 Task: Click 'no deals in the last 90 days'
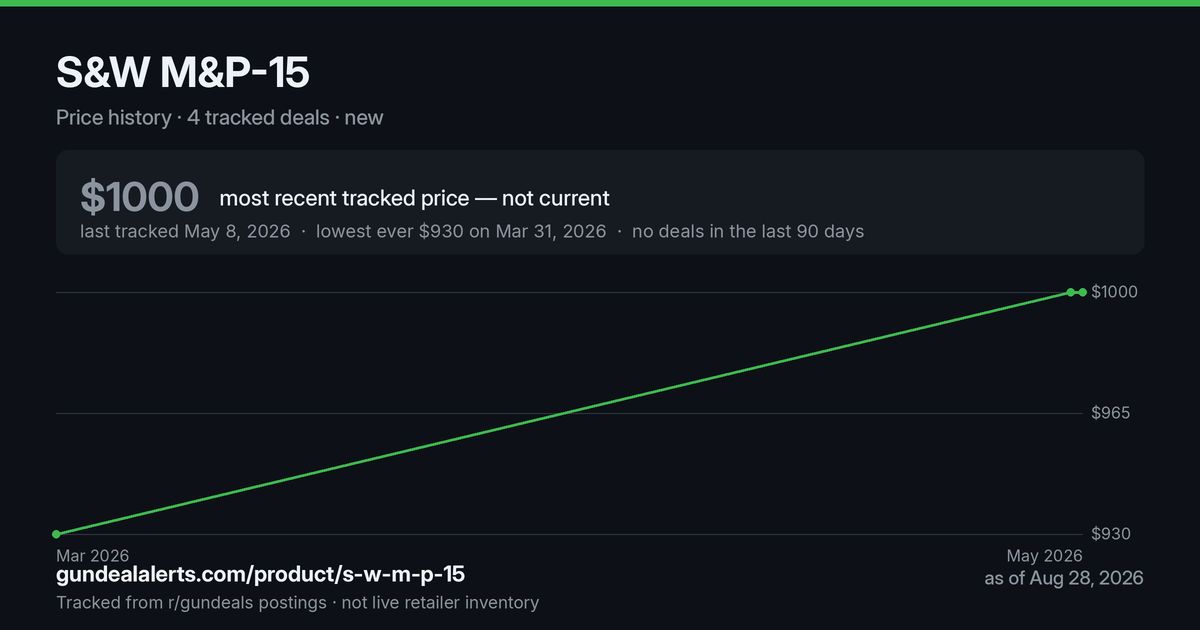coord(748,231)
